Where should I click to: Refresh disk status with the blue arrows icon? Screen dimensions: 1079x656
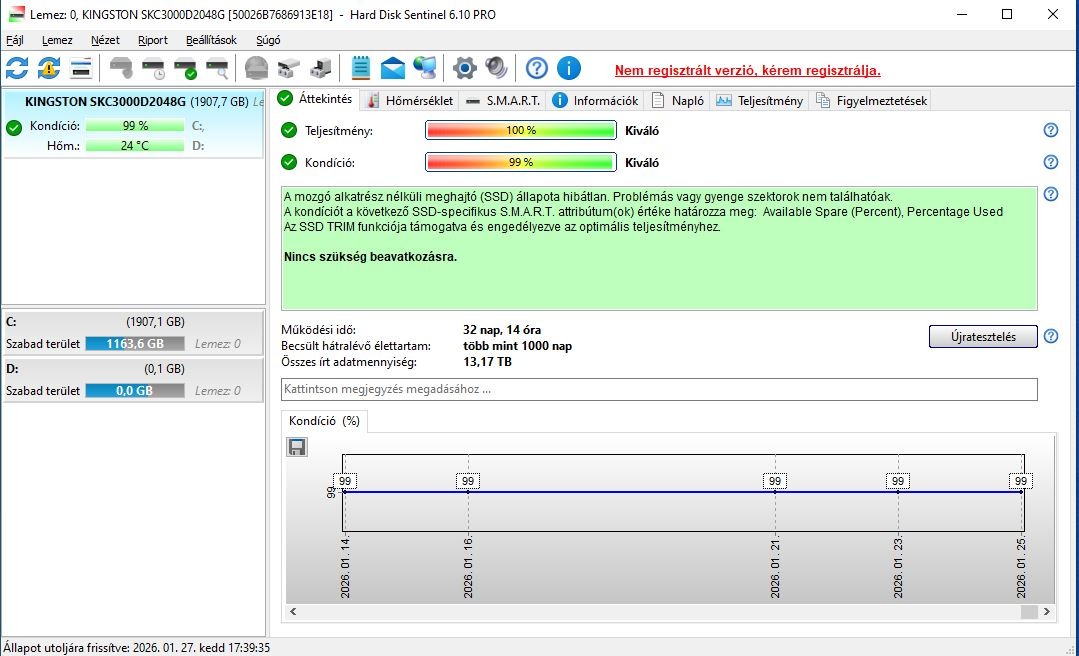(x=17, y=68)
